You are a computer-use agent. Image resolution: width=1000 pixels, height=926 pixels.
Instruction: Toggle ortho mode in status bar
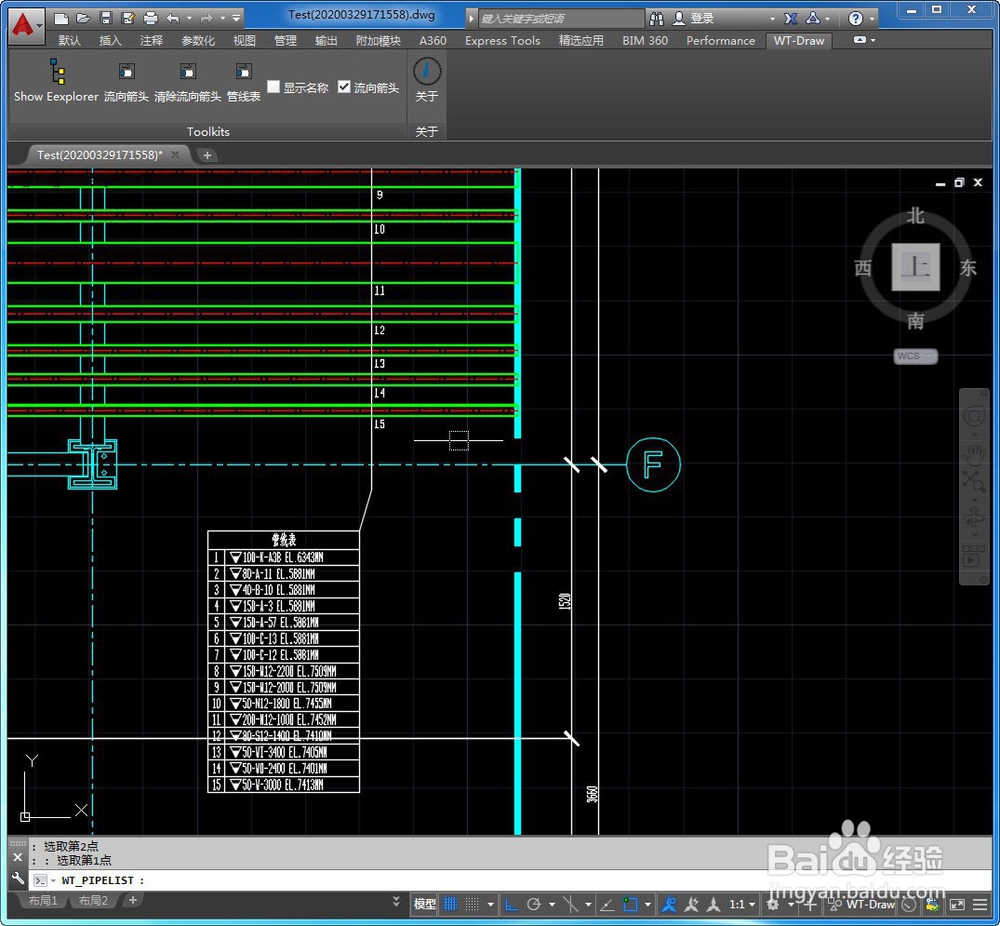coord(511,904)
